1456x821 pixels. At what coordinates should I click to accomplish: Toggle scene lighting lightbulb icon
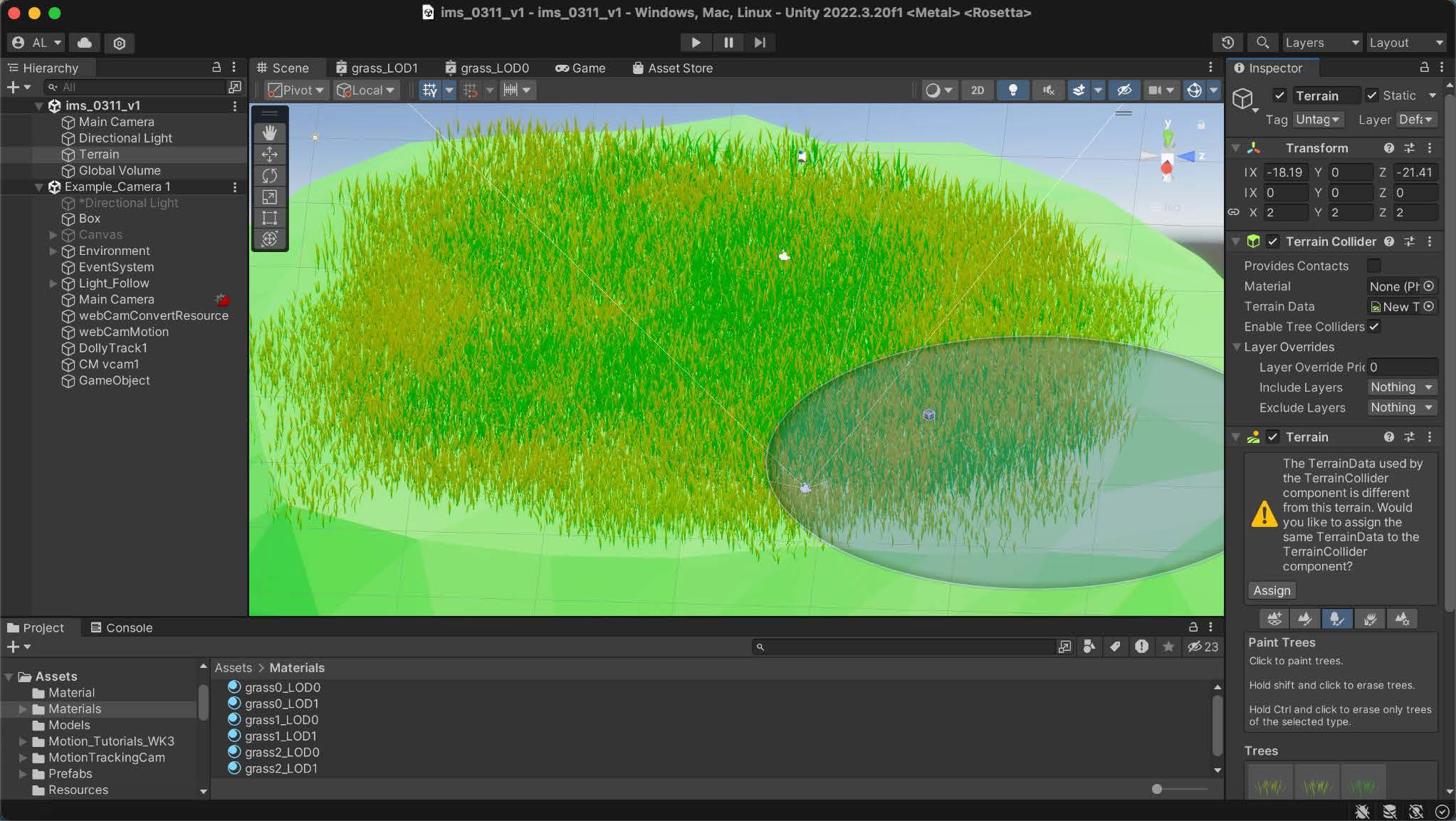[1012, 90]
